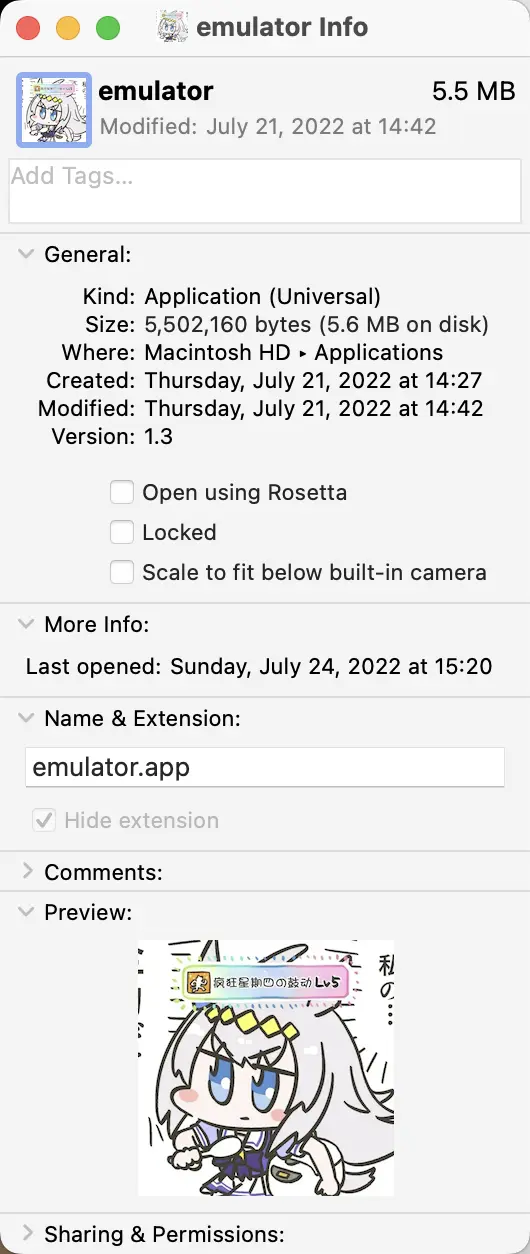
Task: Collapse the Preview section
Action: point(26,912)
